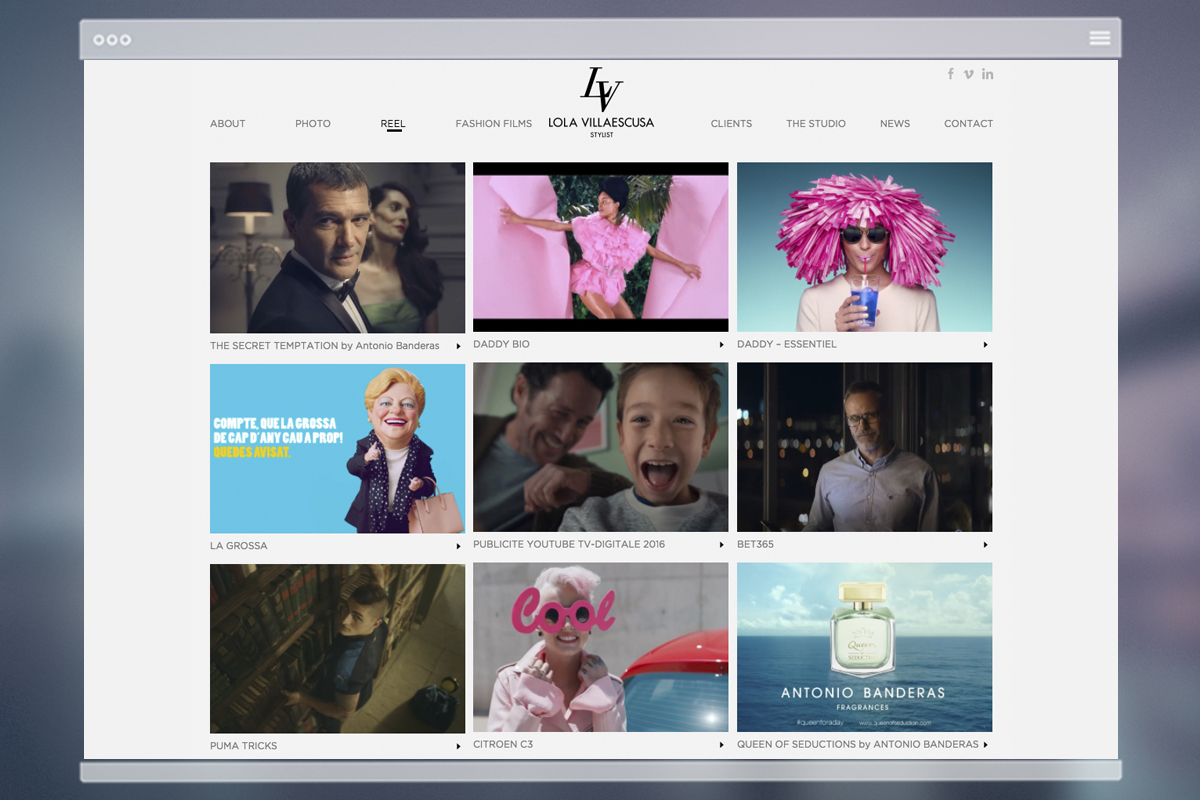The width and height of the screenshot is (1200, 800).
Task: Open The Secret Temptation by Antonio Banderas title
Action: pyautogui.click(x=325, y=346)
